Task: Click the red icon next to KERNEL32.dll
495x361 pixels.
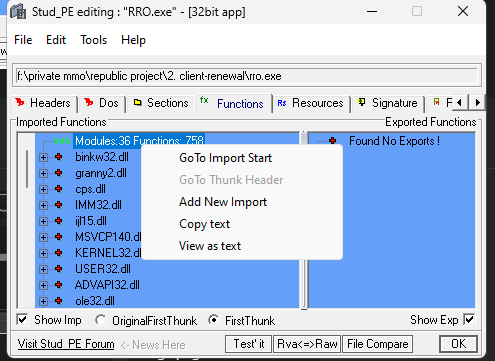Action: tap(59, 252)
